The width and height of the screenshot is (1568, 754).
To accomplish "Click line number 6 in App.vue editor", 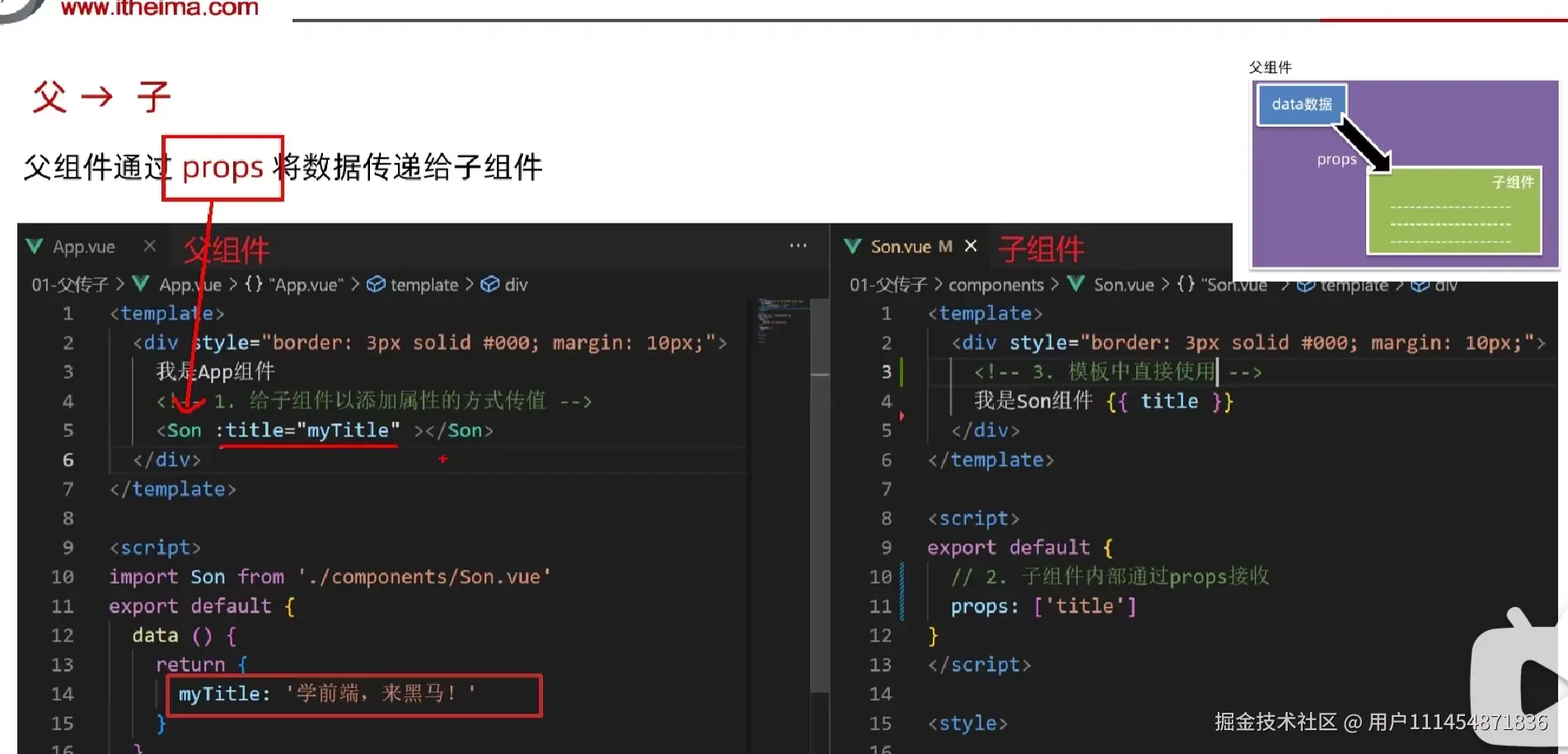I will pos(68,460).
